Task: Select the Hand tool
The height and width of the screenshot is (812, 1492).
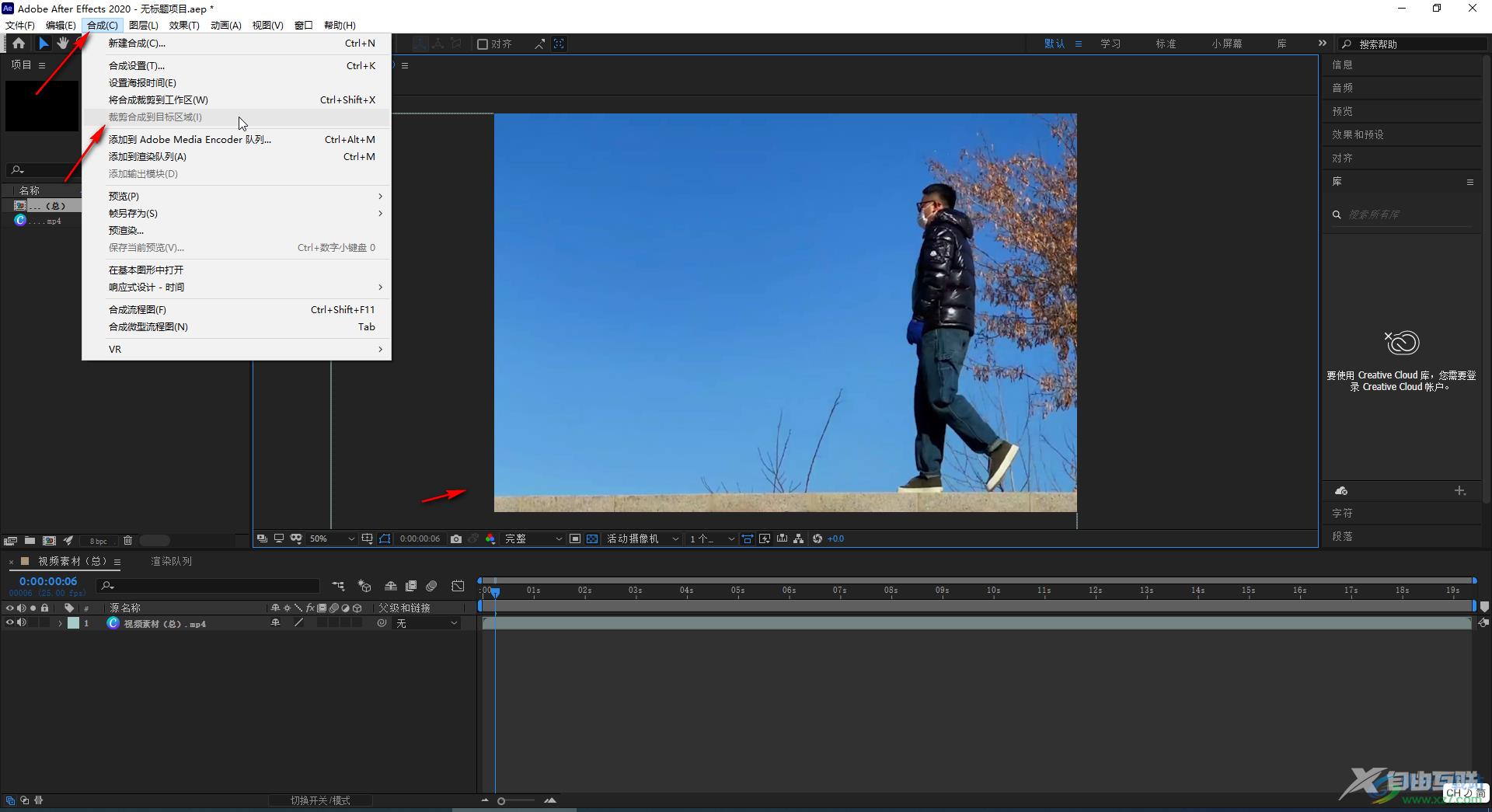Action: tap(63, 44)
